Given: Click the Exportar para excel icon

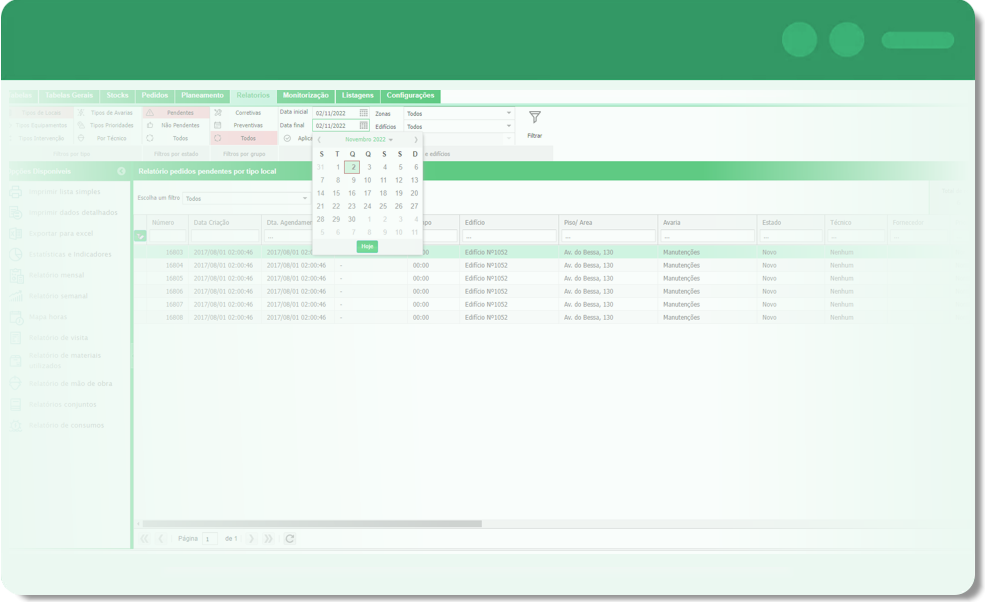Looking at the screenshot, I should tap(16, 233).
